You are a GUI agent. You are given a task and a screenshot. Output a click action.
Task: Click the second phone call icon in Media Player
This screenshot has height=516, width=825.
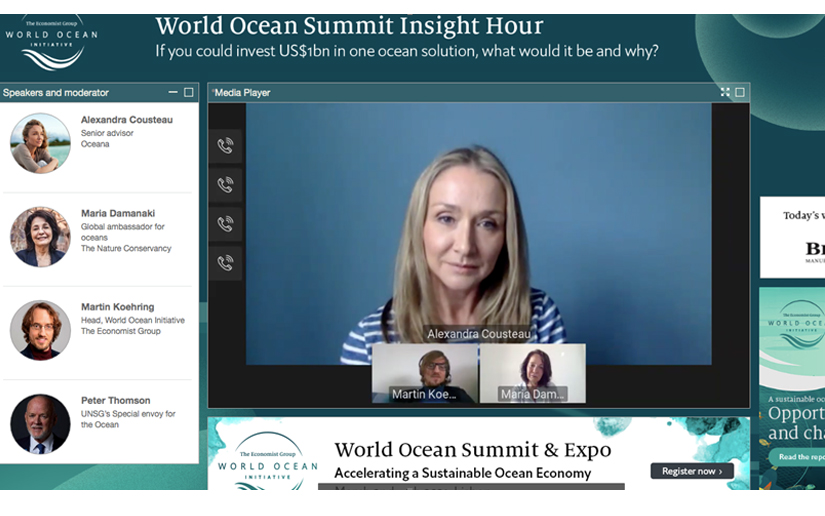226,185
